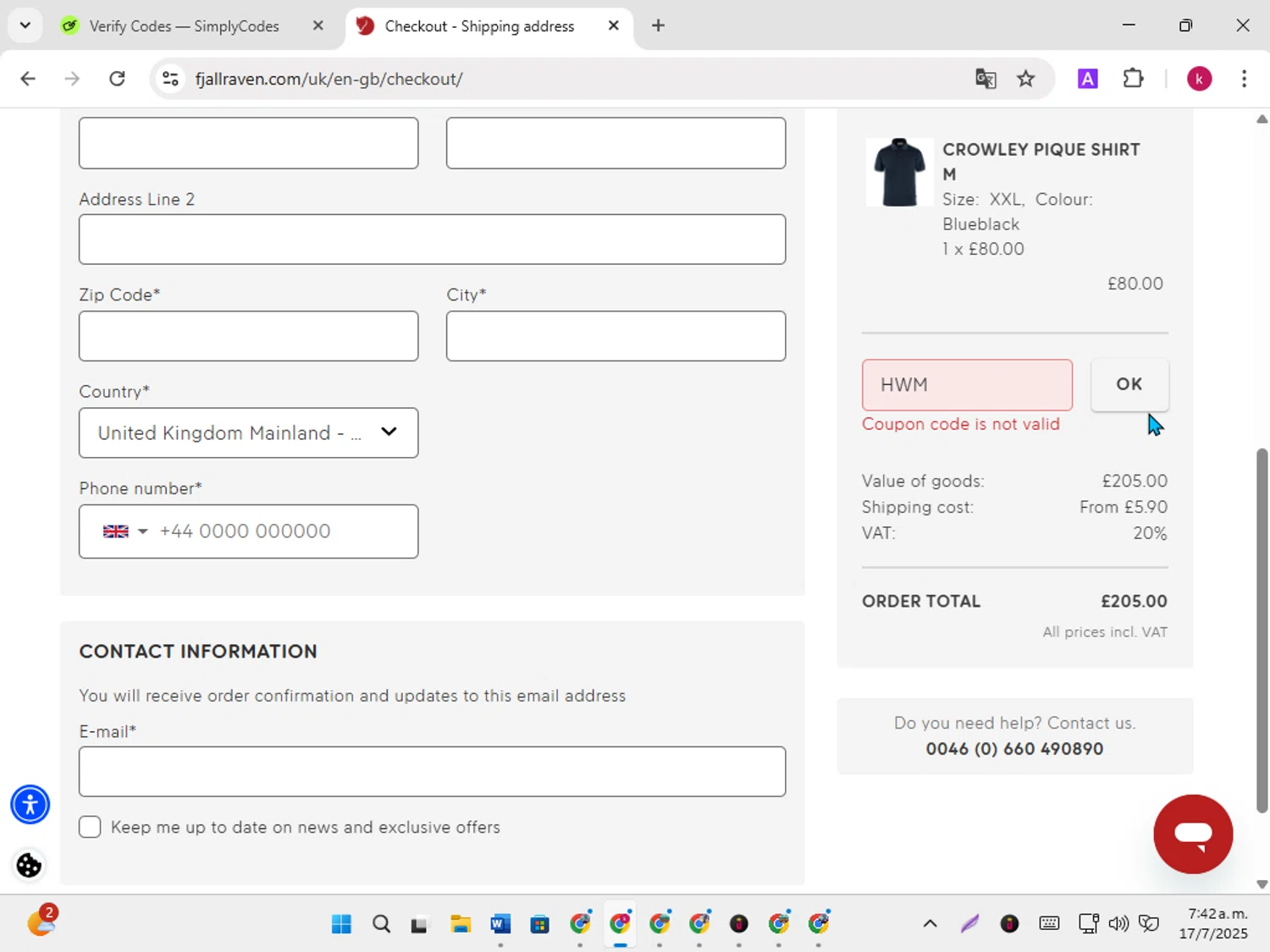Click the field above Address Line 2 on right
1270x952 pixels.
click(x=616, y=143)
